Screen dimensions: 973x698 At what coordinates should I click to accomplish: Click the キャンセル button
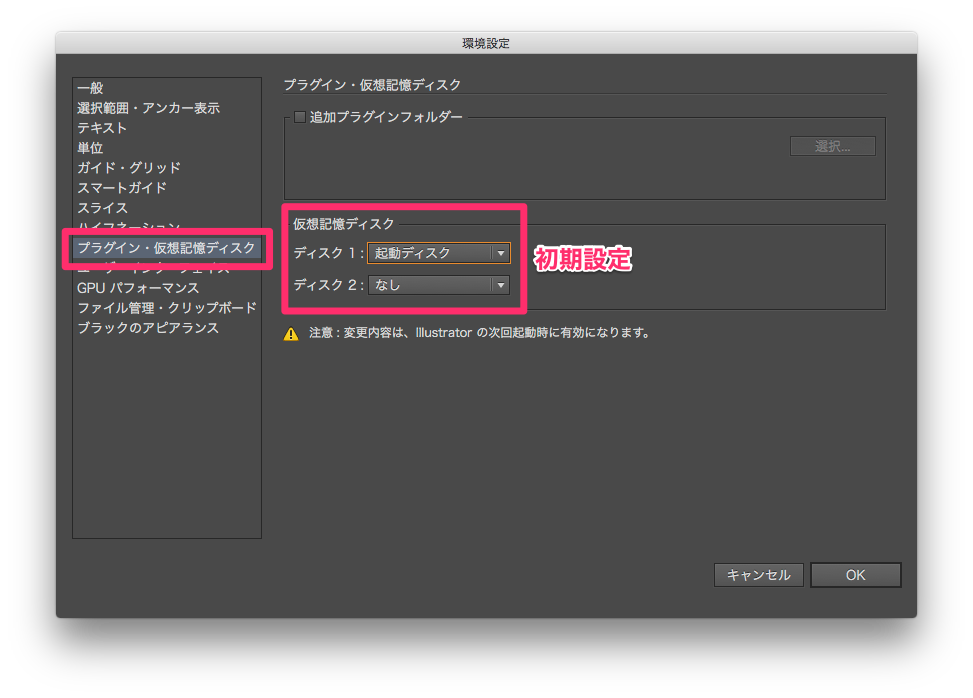click(758, 575)
